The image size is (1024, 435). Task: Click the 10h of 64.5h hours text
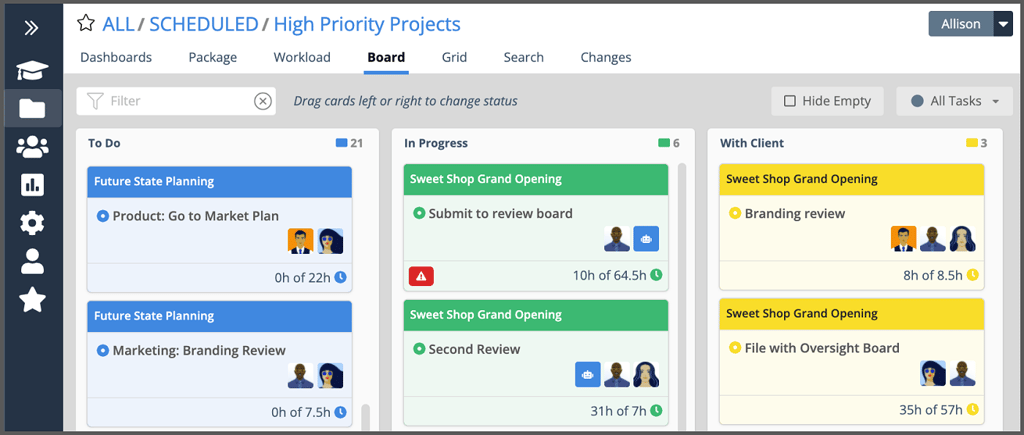(610, 276)
